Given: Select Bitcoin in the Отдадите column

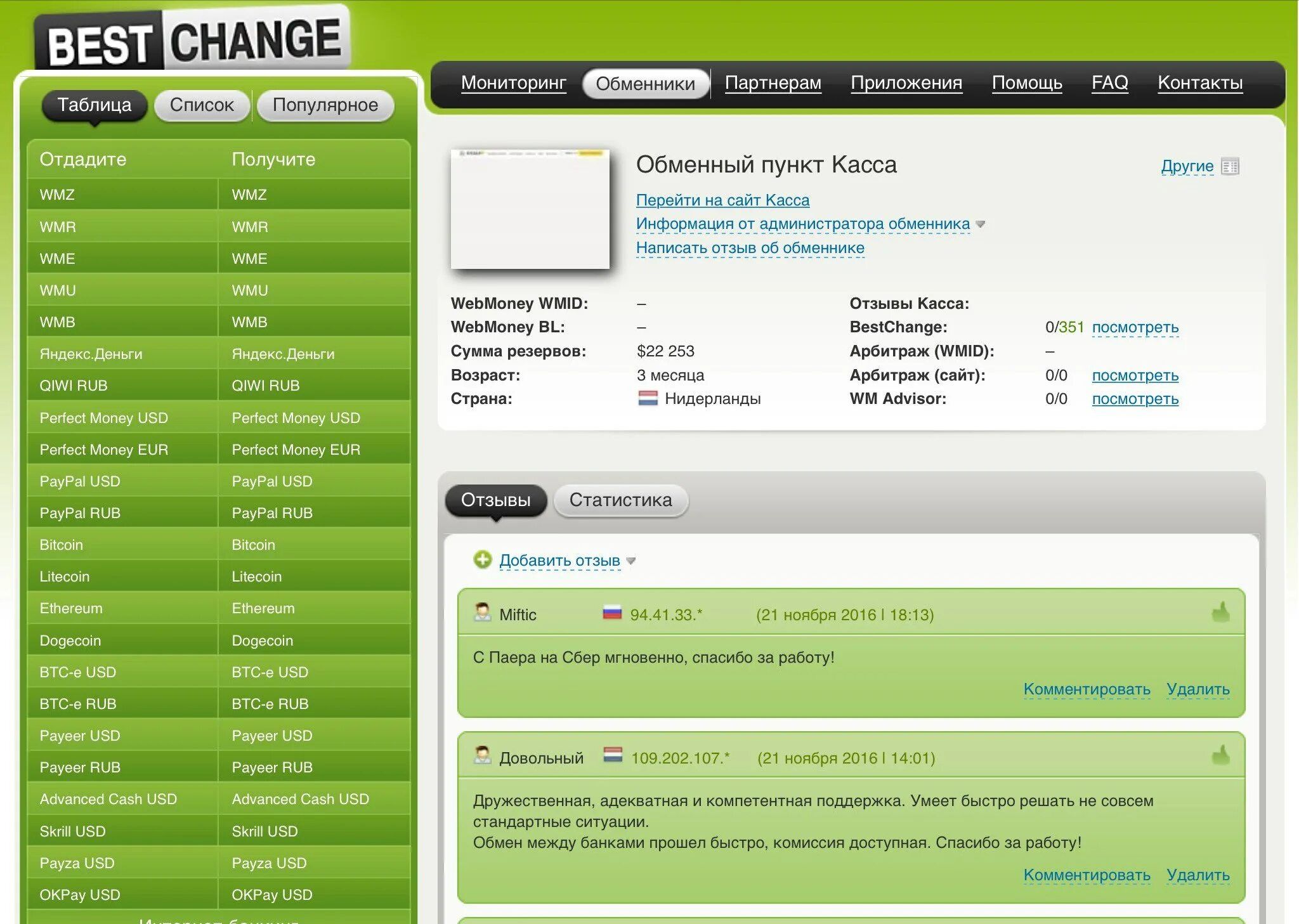Looking at the screenshot, I should (x=62, y=545).
